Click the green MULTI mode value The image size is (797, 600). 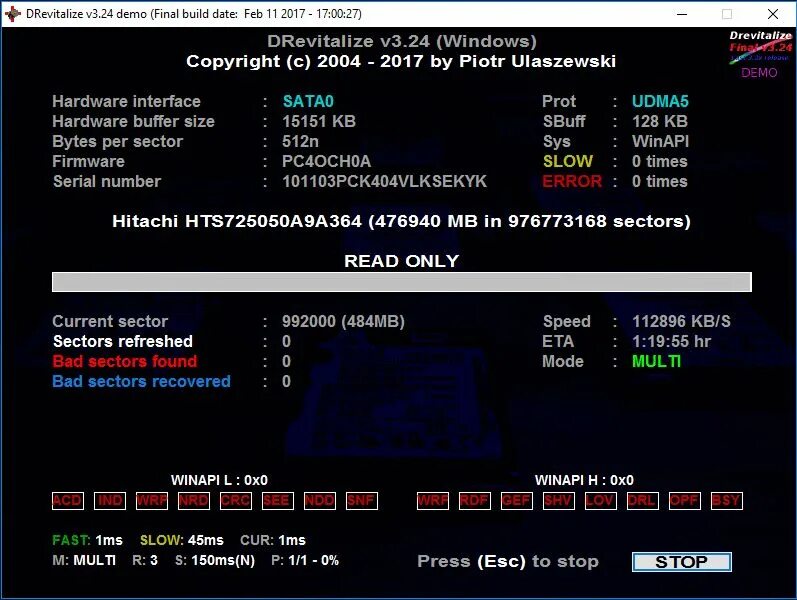[656, 362]
